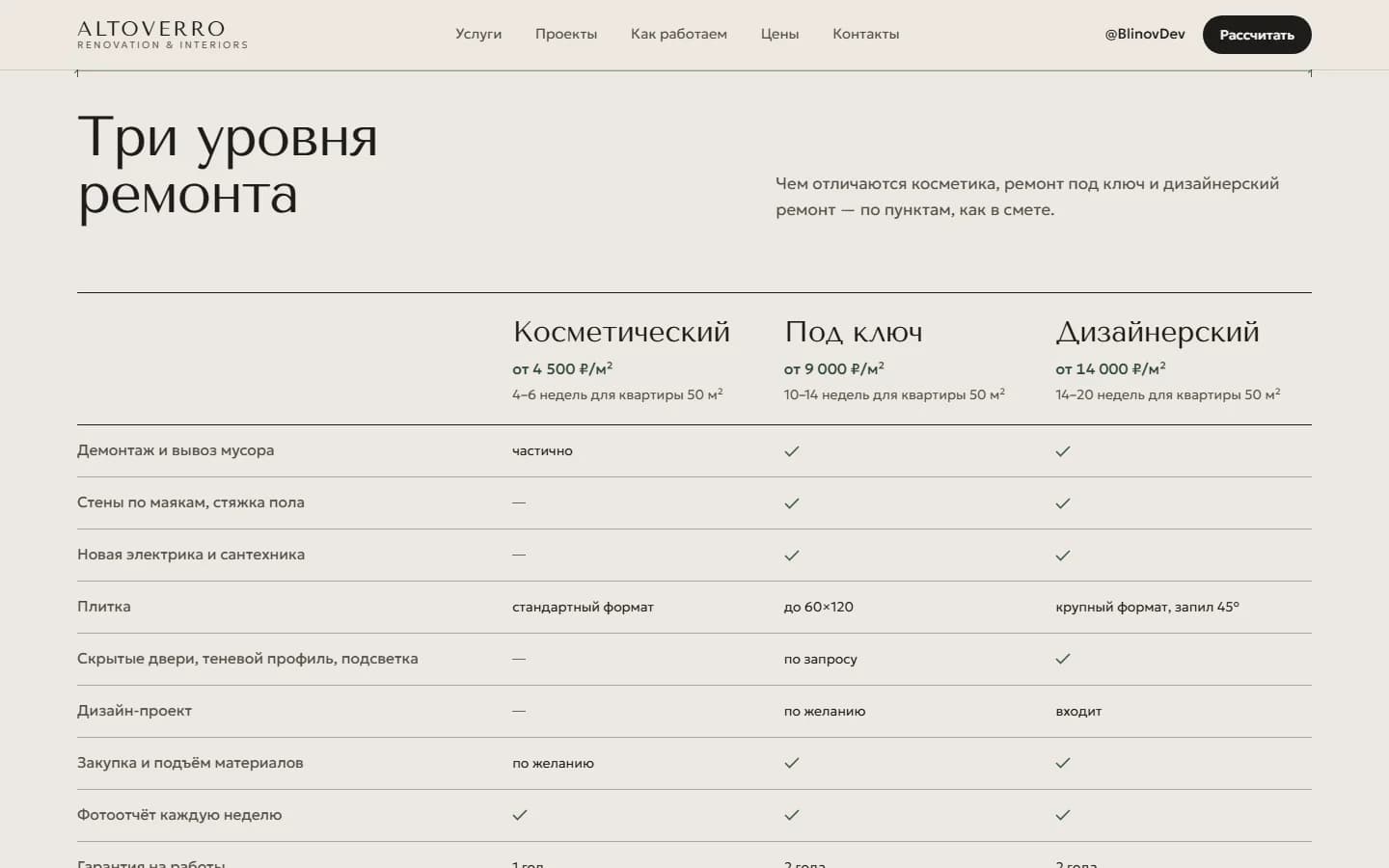
Task: Open the Цены navigation link
Action: tap(779, 34)
